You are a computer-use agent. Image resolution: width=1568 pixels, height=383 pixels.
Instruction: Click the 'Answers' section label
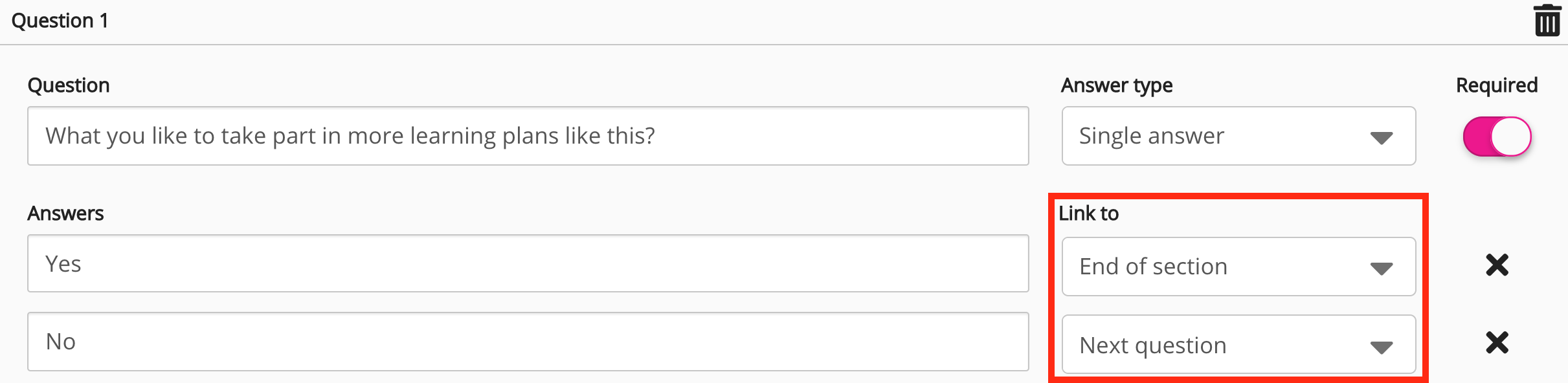click(65, 213)
